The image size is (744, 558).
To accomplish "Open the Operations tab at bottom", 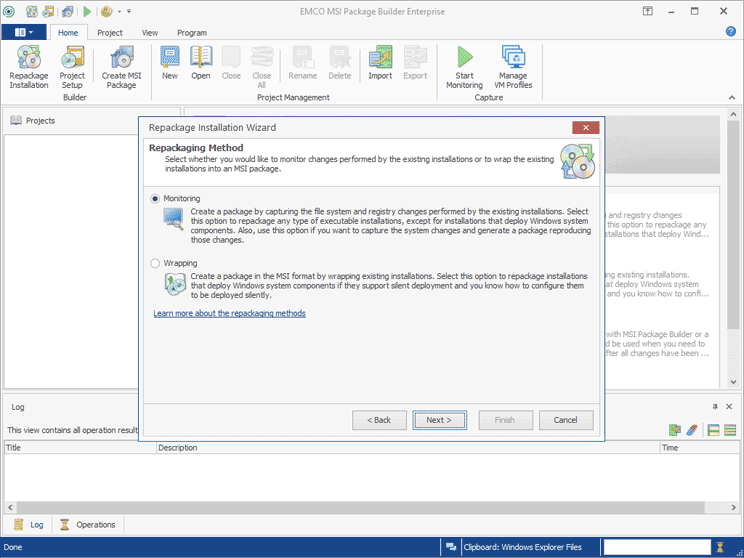I will 88,524.
